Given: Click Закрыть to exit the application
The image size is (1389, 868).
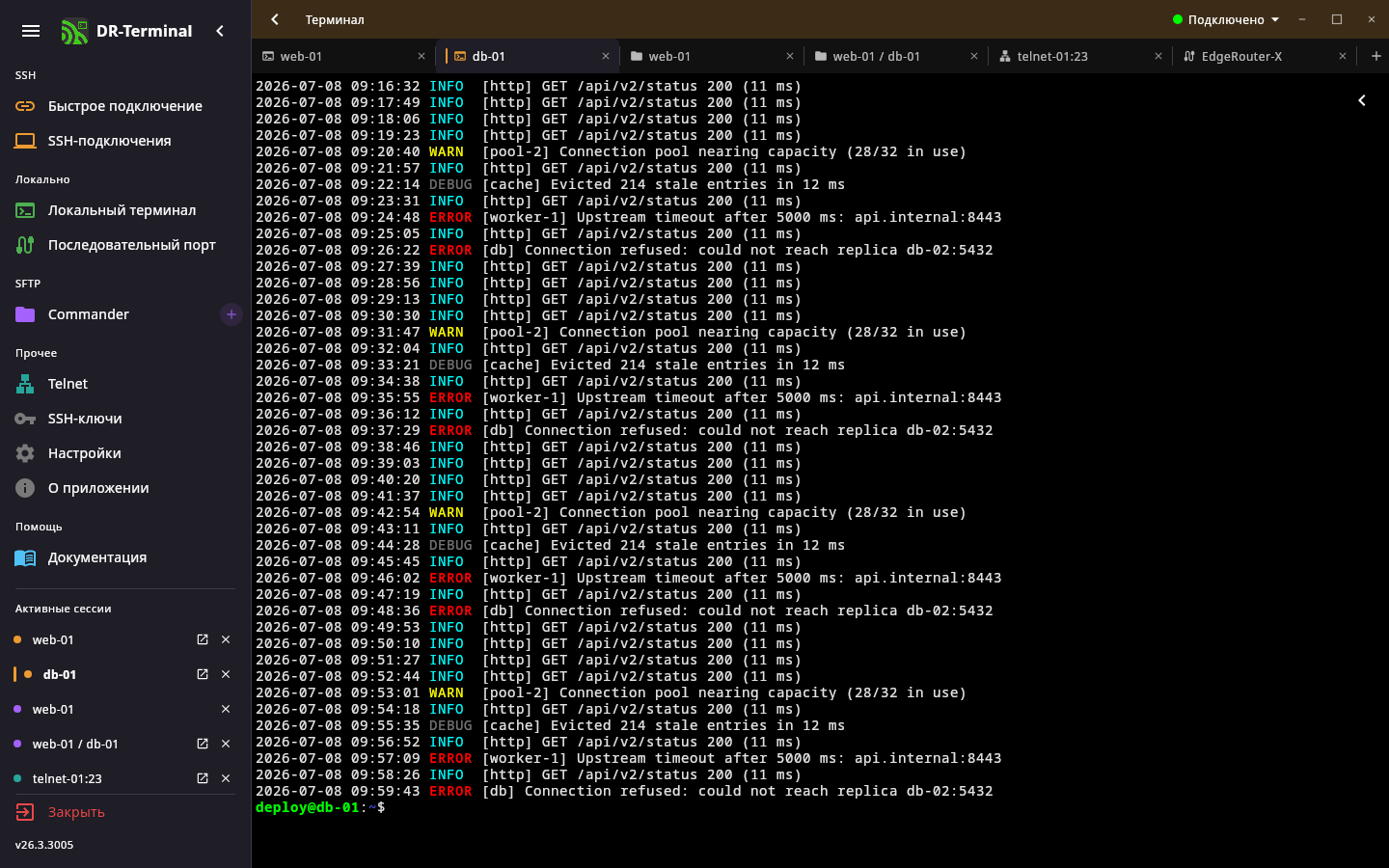Looking at the screenshot, I should [x=125, y=812].
